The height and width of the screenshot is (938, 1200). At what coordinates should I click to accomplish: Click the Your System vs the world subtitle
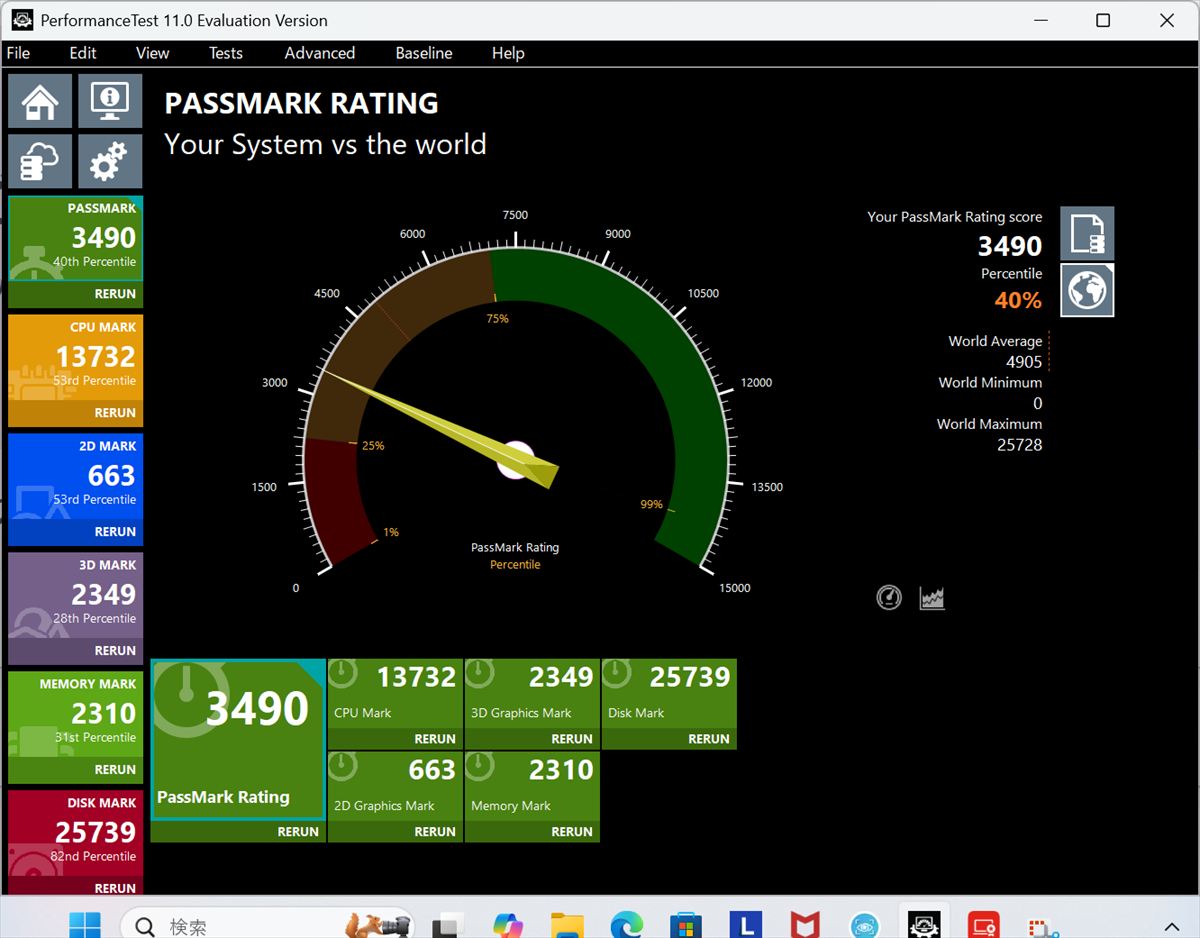pyautogui.click(x=325, y=144)
